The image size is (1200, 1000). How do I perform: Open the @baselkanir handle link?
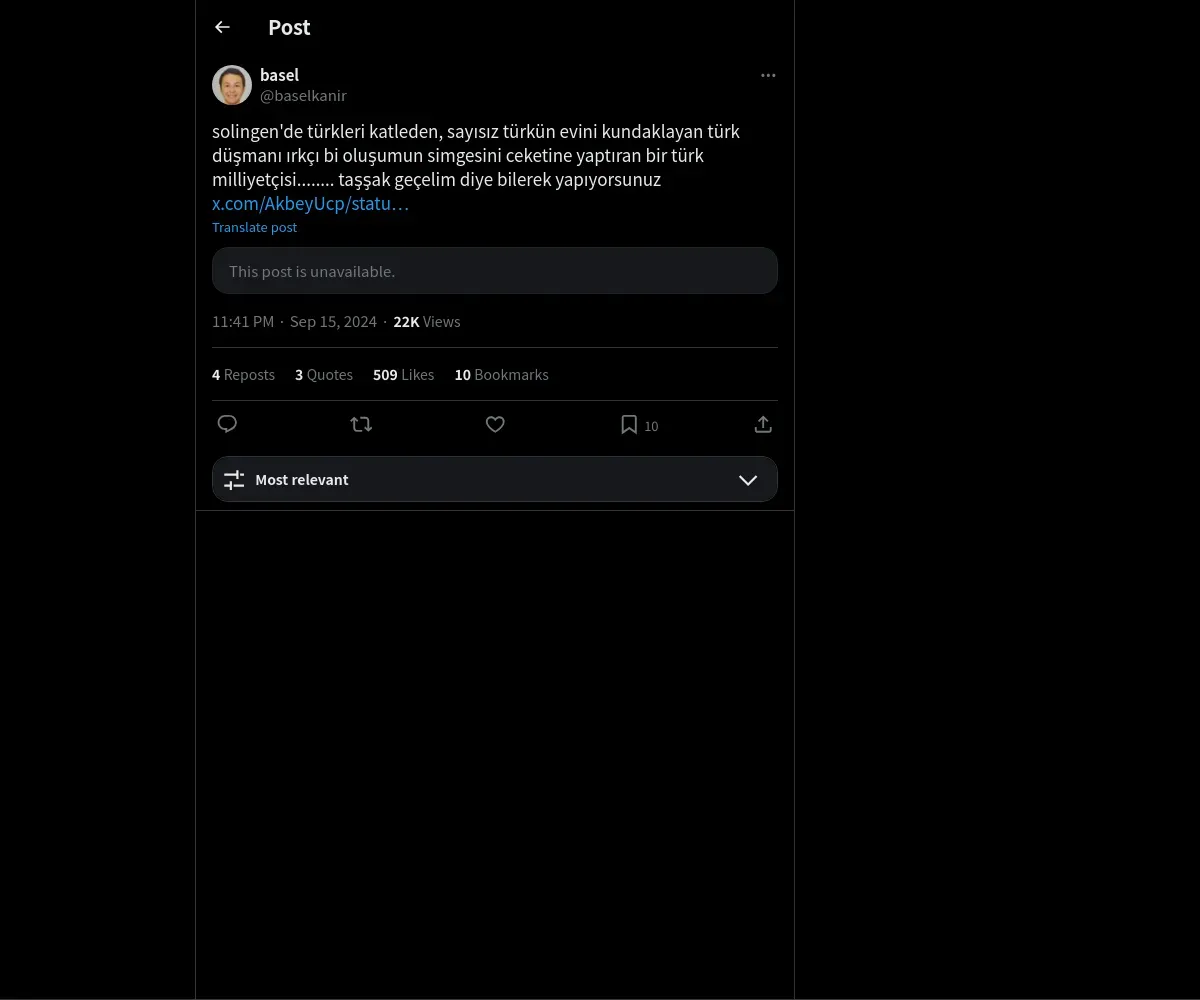303,96
